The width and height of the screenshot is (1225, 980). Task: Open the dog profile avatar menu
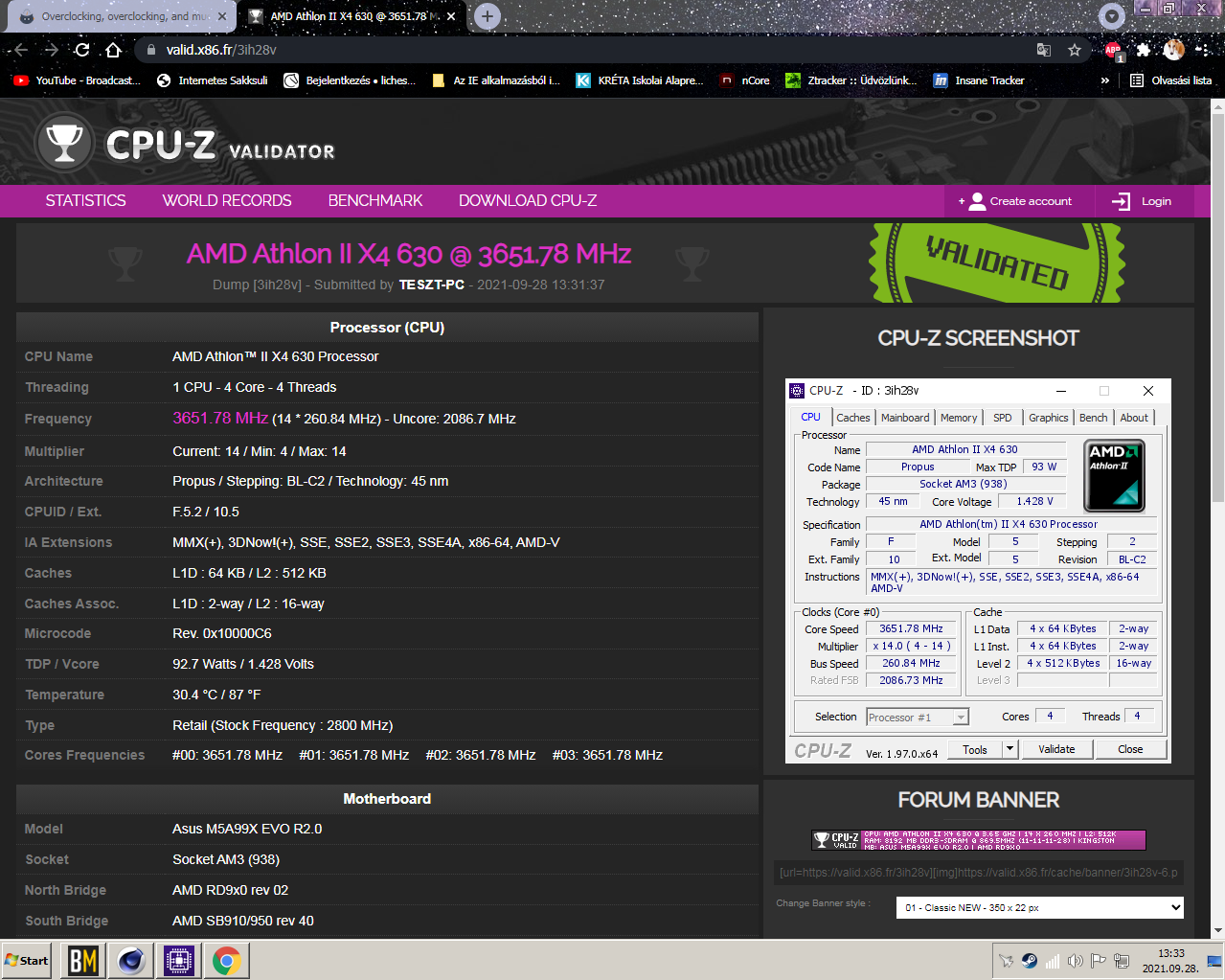point(1174,50)
